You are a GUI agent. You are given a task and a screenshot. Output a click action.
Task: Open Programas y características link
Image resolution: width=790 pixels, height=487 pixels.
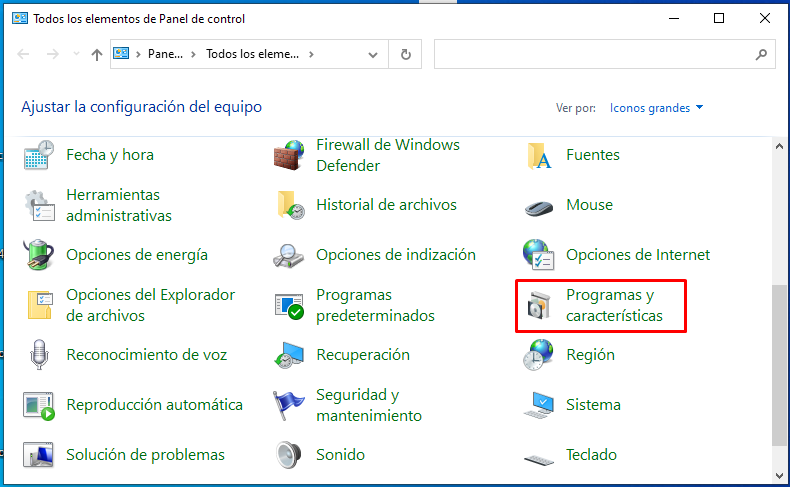pyautogui.click(x=614, y=305)
